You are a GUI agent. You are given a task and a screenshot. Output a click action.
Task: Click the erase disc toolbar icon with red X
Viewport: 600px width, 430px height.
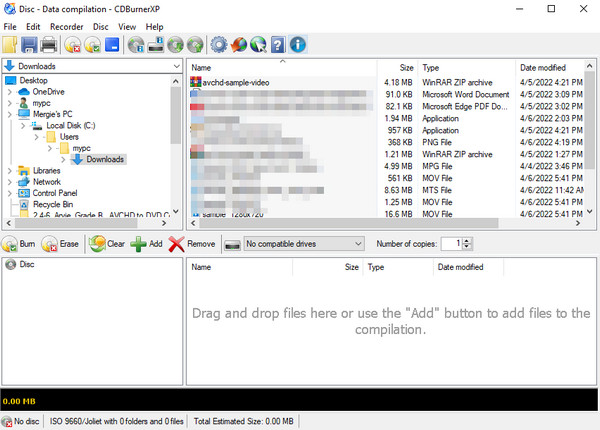tap(72, 45)
